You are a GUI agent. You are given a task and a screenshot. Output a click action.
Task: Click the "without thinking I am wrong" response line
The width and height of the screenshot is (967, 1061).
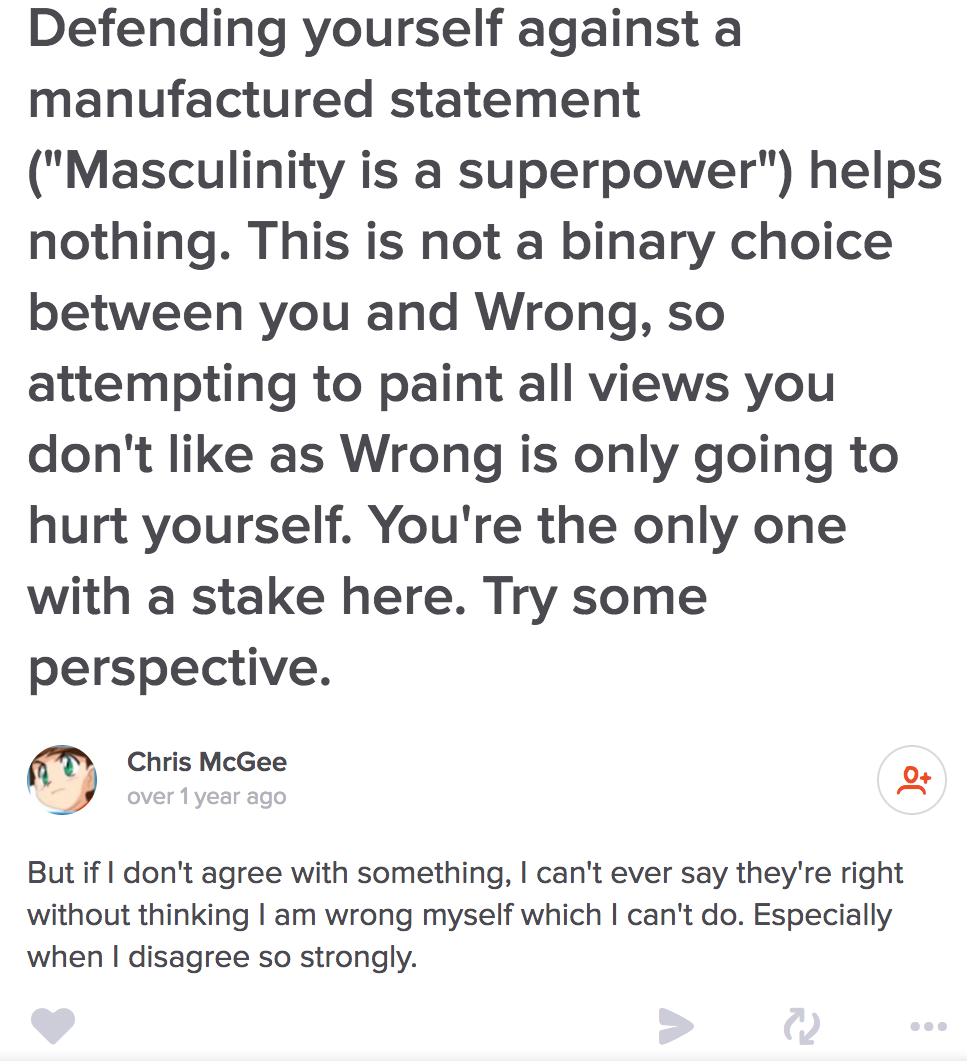pyautogui.click(x=459, y=915)
